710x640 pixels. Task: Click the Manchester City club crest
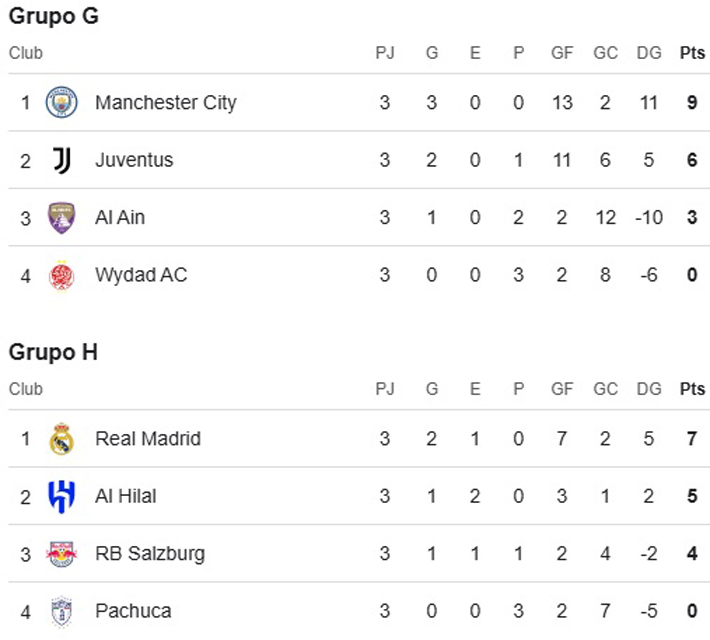(62, 103)
